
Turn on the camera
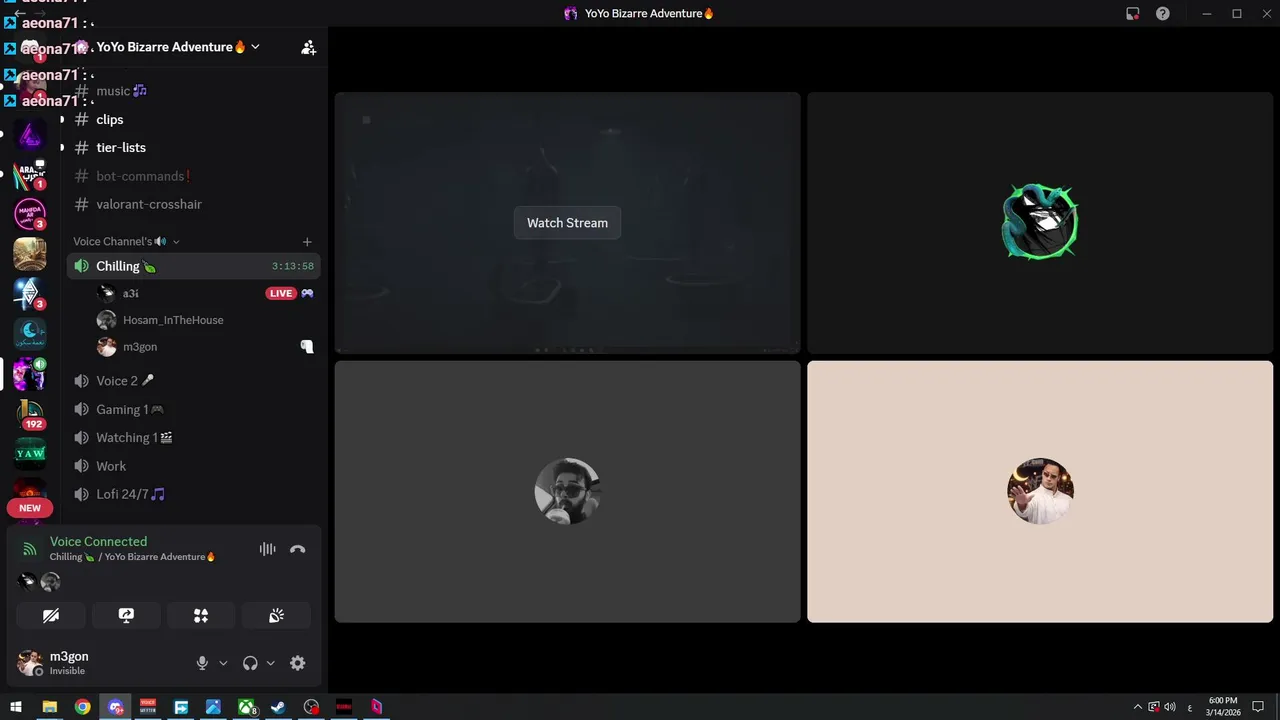(51, 615)
